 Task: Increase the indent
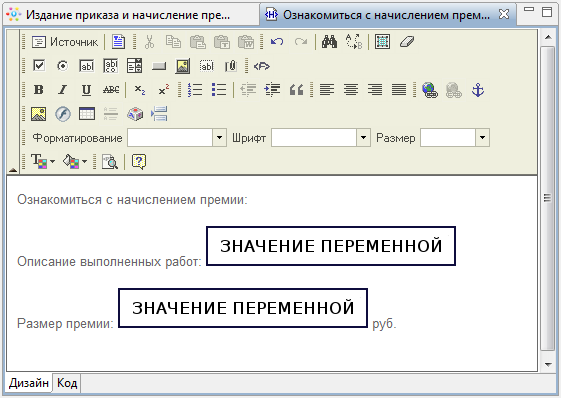tap(272, 90)
